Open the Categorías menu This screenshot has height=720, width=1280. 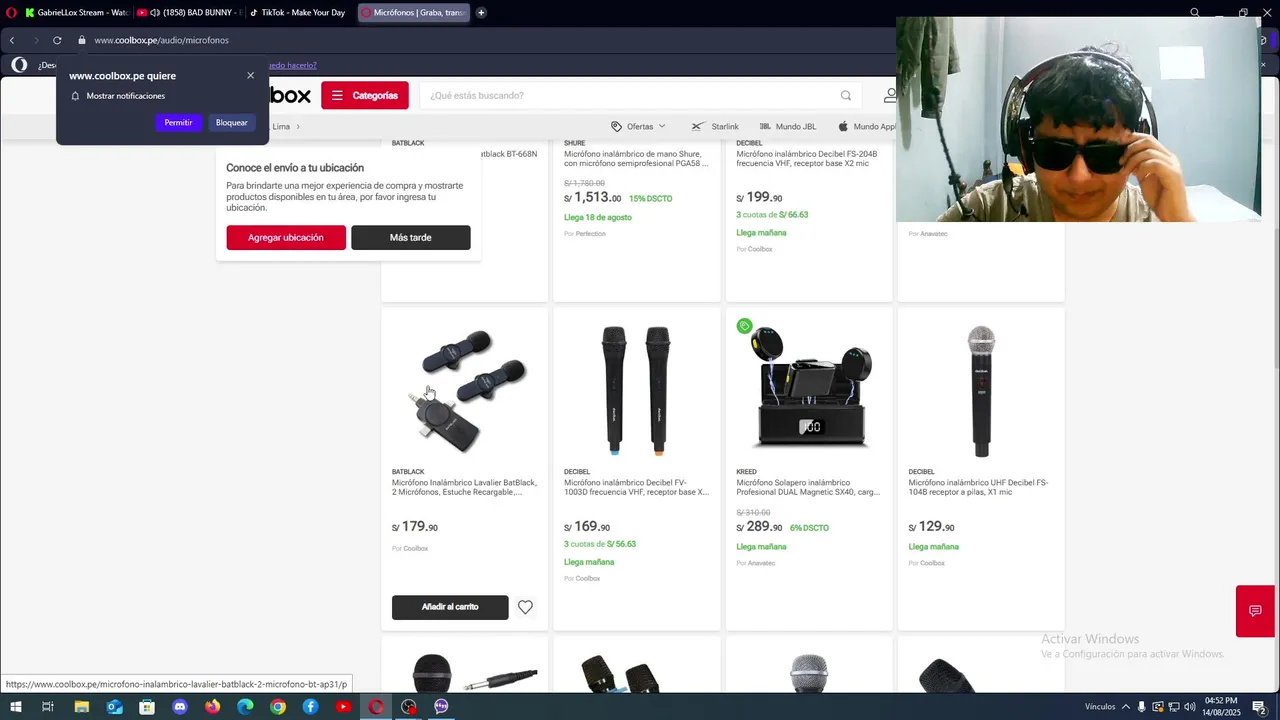[x=365, y=95]
